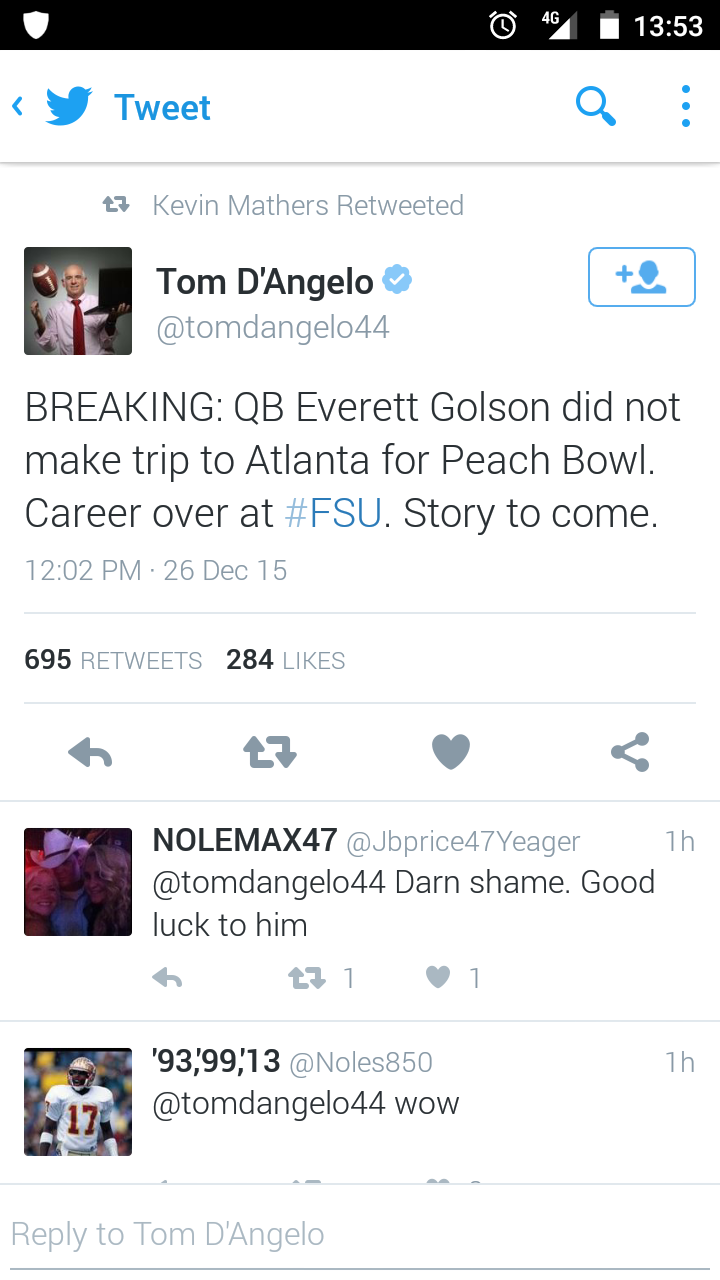This screenshot has width=720, height=1280.
Task: Reply to NOLEMAX47's comment
Action: [167, 978]
